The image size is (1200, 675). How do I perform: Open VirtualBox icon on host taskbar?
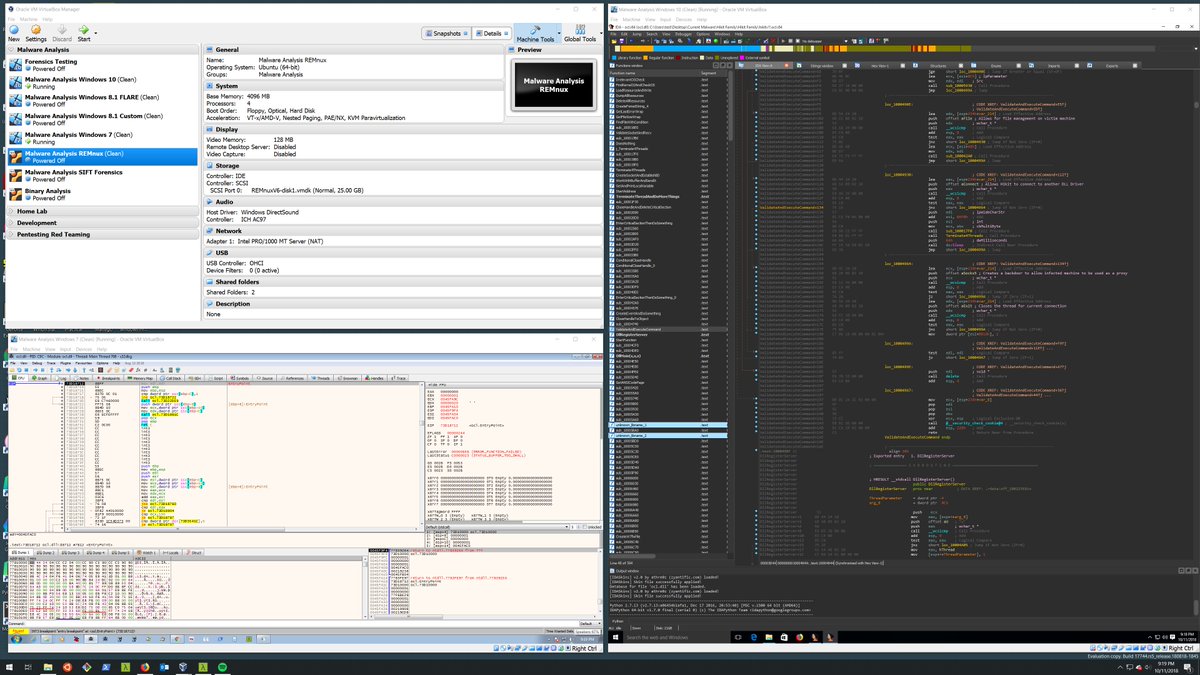(x=183, y=667)
